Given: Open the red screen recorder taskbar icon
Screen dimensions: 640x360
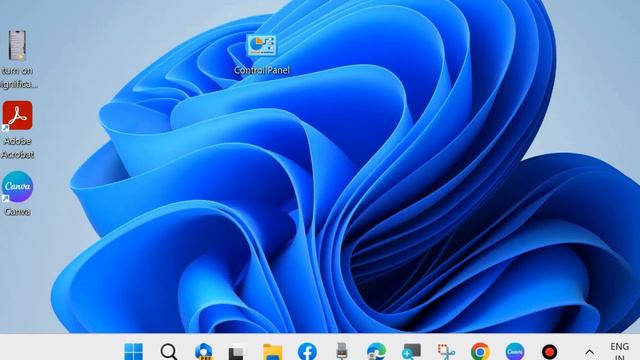Looking at the screenshot, I should pyautogui.click(x=549, y=351).
